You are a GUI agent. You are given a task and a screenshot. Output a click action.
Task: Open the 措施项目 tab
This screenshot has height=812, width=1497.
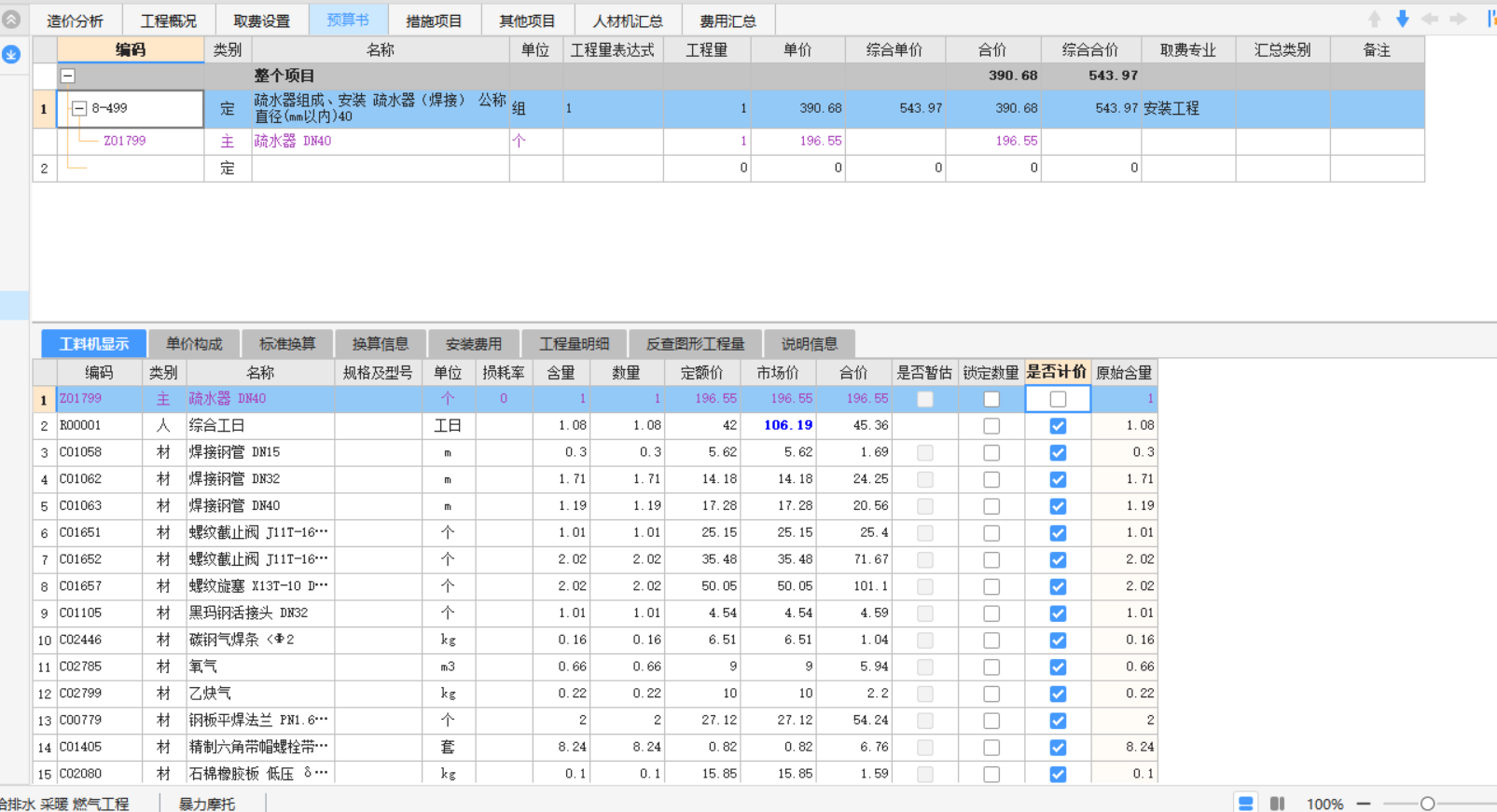pyautogui.click(x=435, y=21)
